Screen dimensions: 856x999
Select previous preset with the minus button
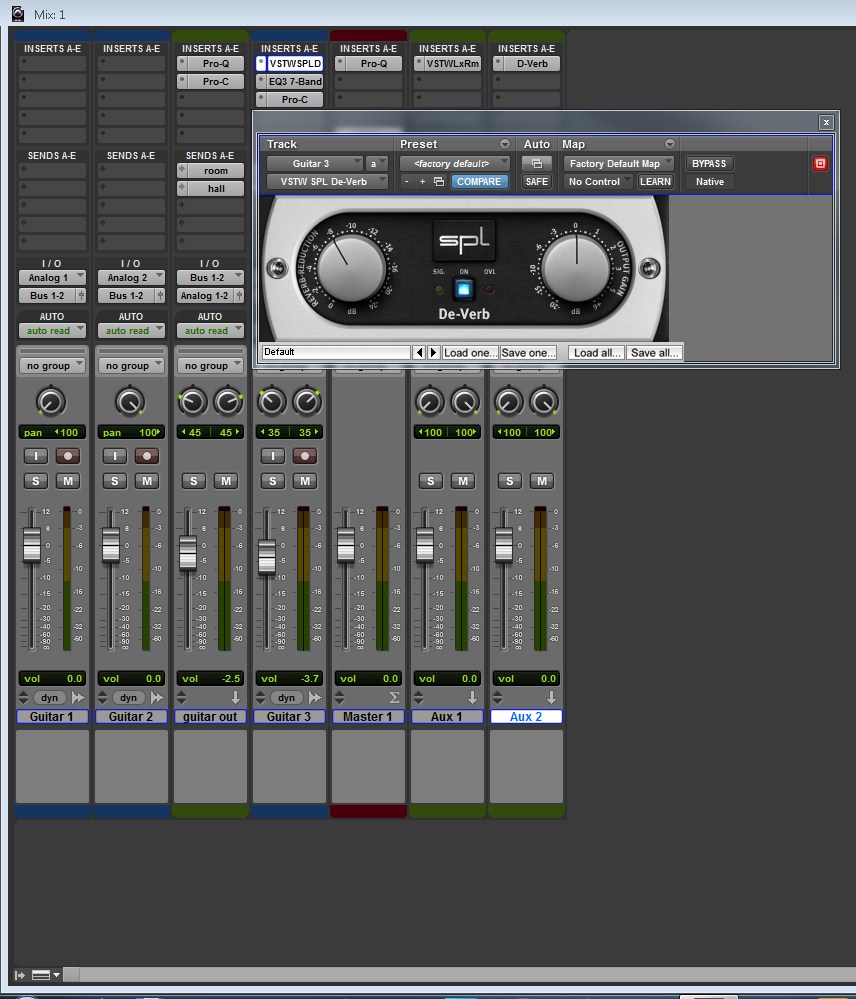[406, 182]
